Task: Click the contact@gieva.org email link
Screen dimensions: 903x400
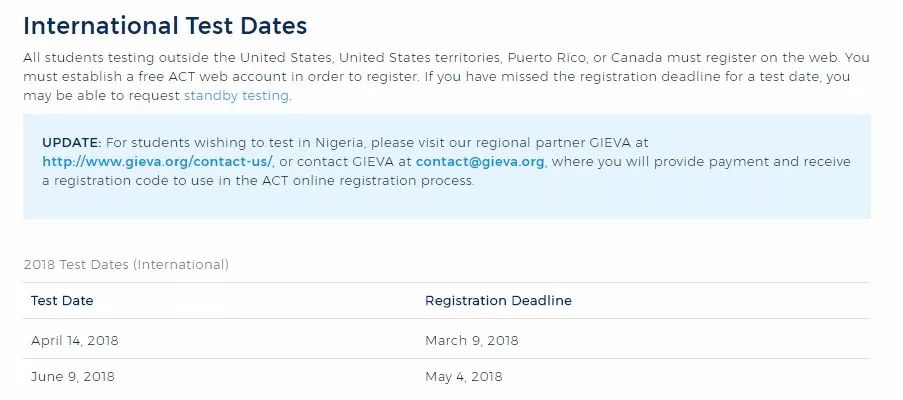Action: (480, 162)
